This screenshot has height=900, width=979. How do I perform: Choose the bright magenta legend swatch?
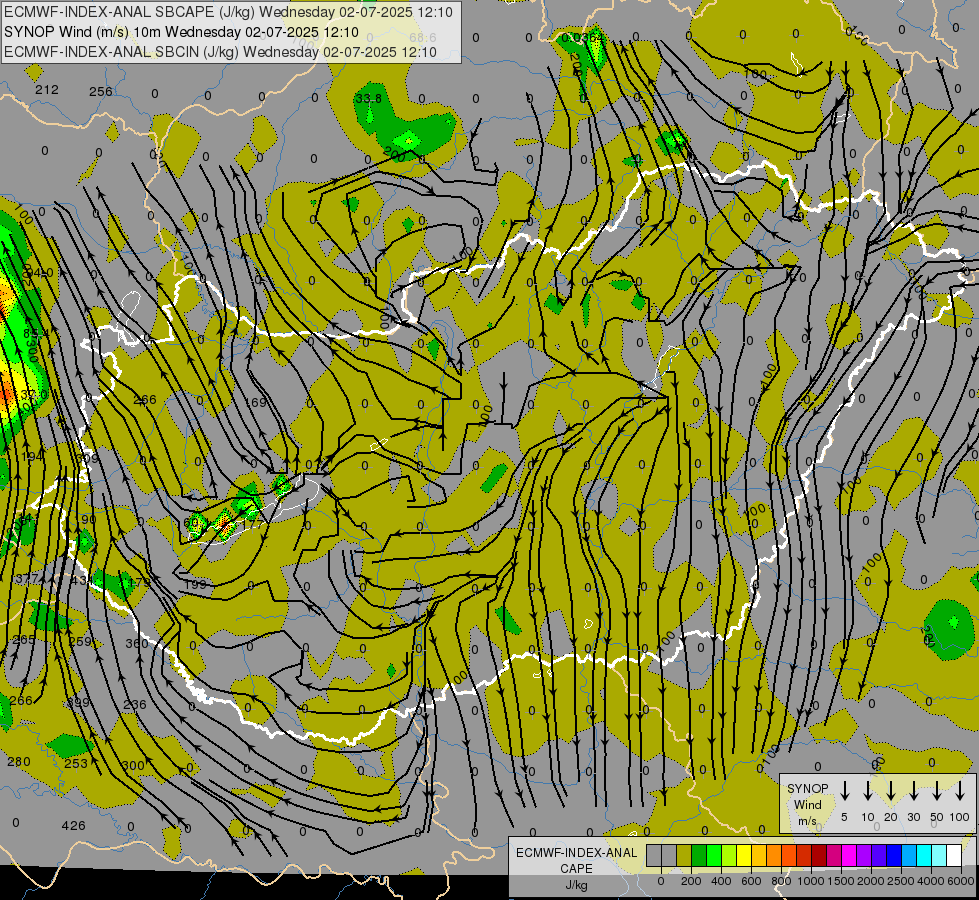click(x=849, y=856)
